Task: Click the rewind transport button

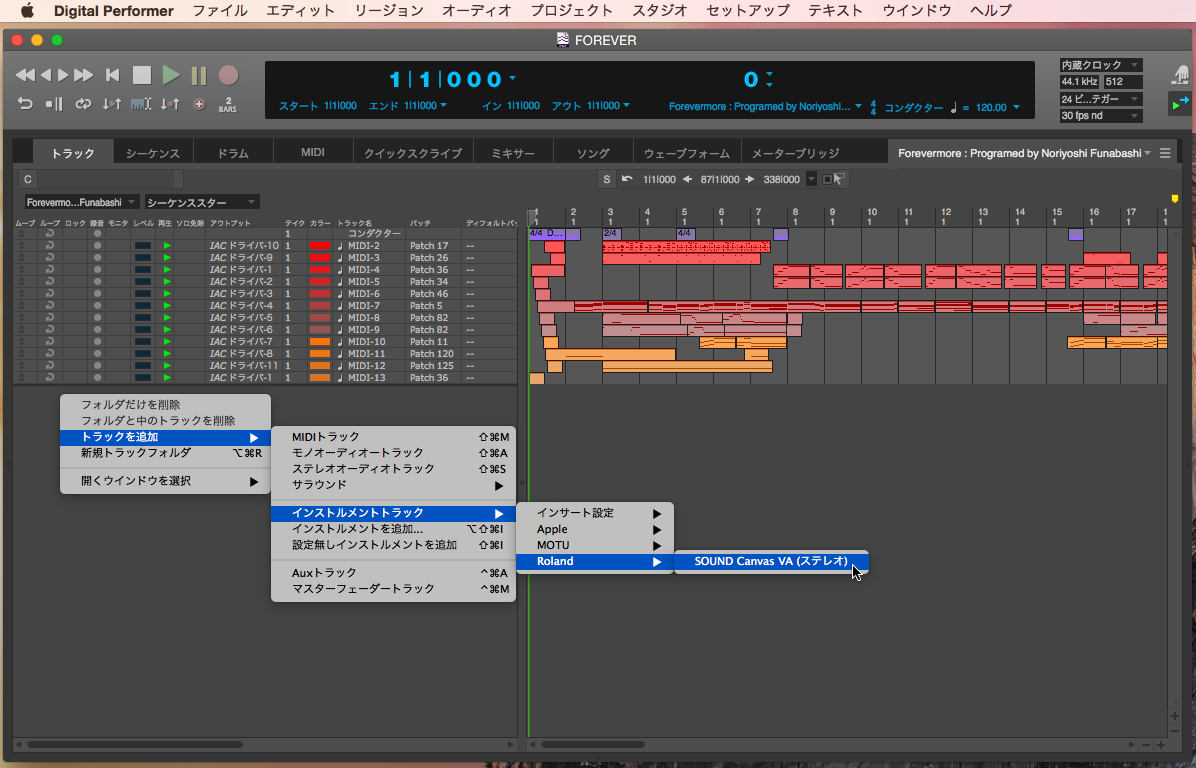Action: tap(24, 75)
